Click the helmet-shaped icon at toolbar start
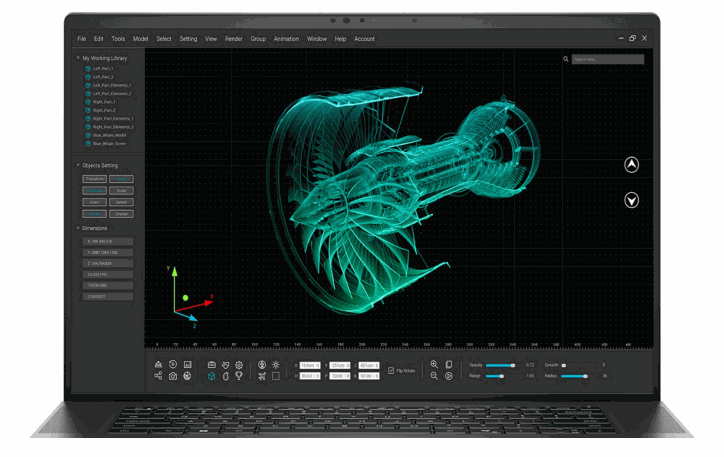This screenshot has width=724, height=457. [158, 364]
